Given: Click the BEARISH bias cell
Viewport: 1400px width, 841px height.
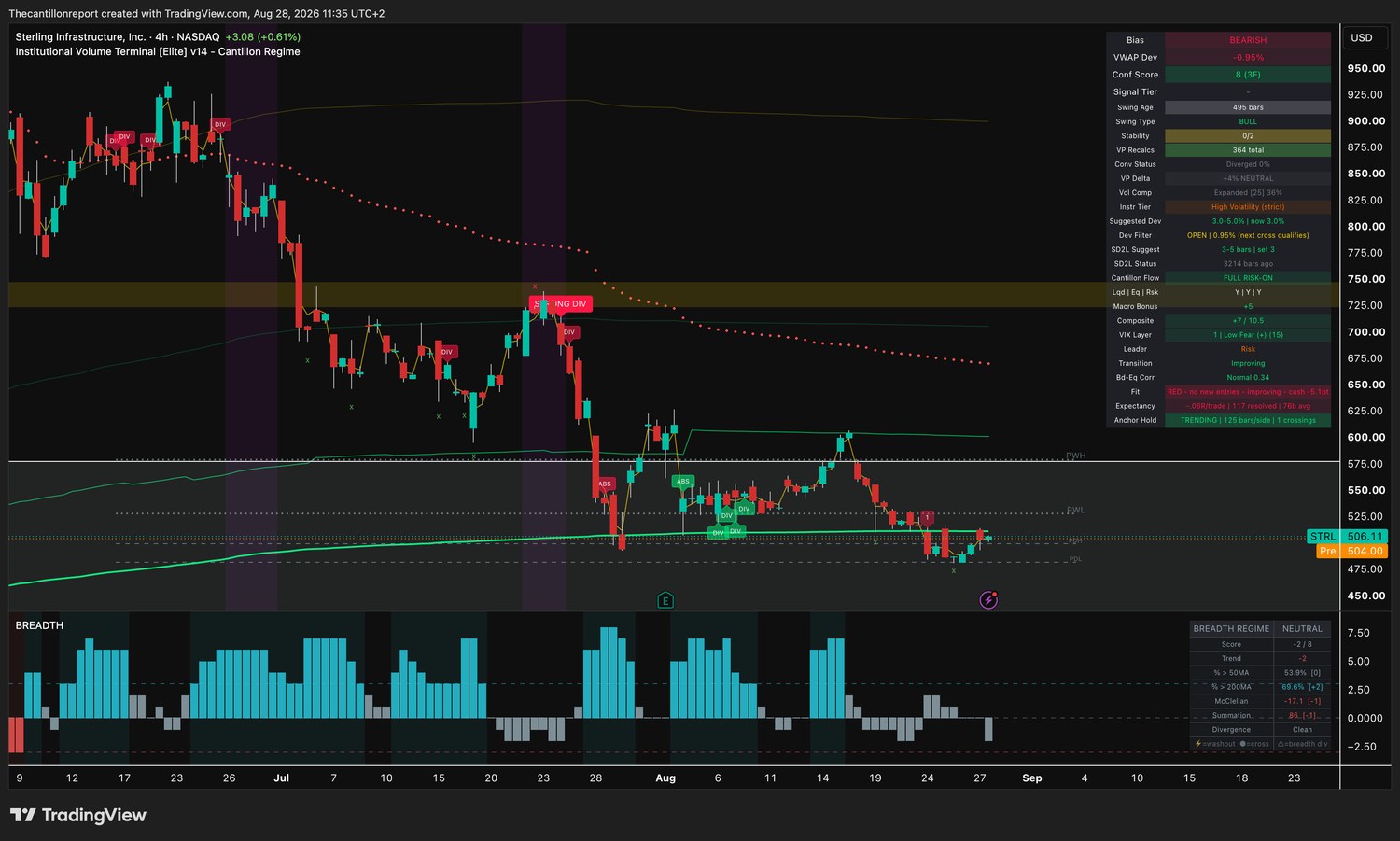Looking at the screenshot, I should [x=1248, y=40].
